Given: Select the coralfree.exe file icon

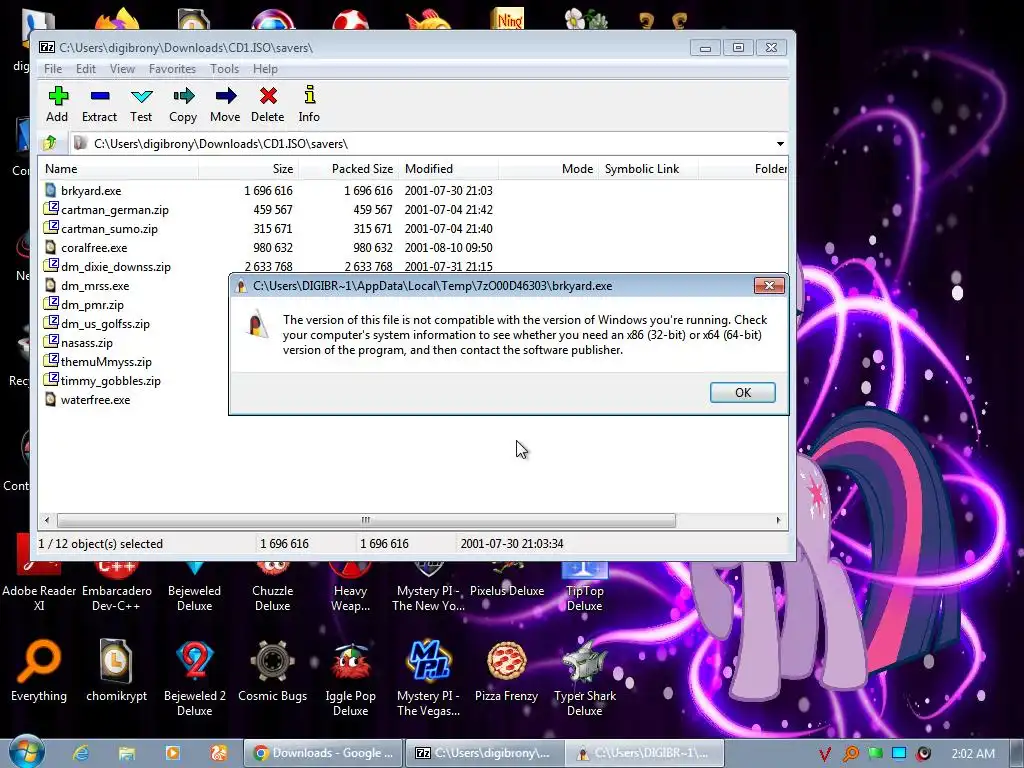Looking at the screenshot, I should click(50, 248).
